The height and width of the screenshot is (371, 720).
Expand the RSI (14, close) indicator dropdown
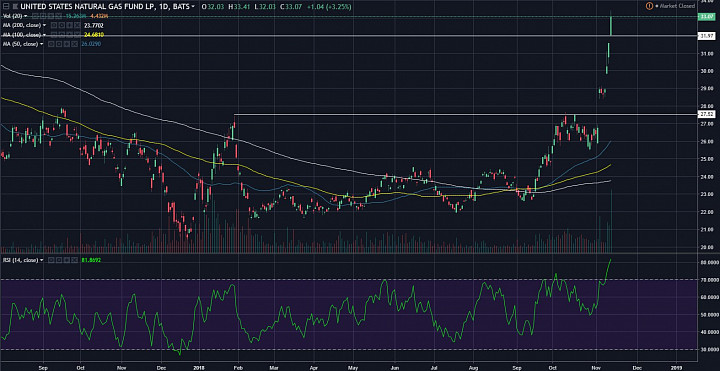click(42, 260)
